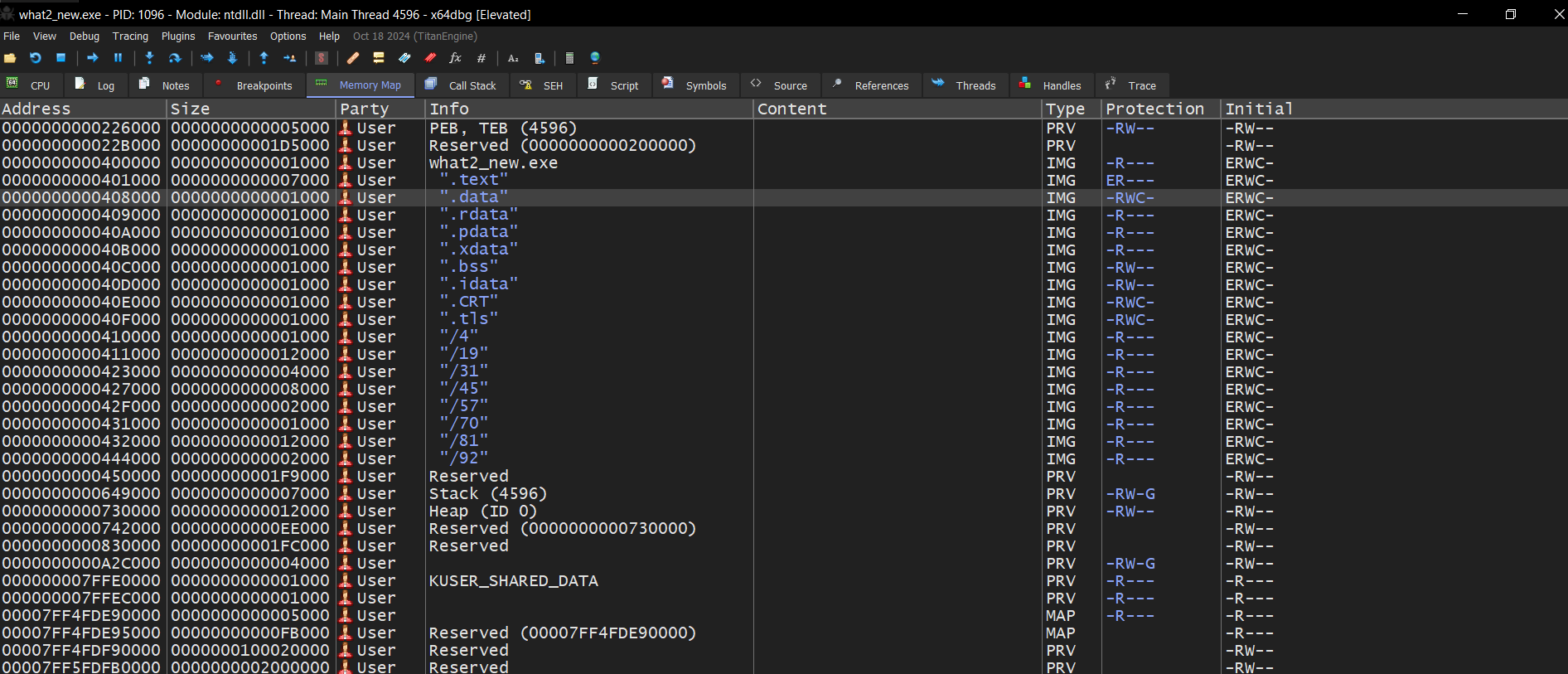Open the Debug menu
1568x674 pixels.
click(x=85, y=36)
